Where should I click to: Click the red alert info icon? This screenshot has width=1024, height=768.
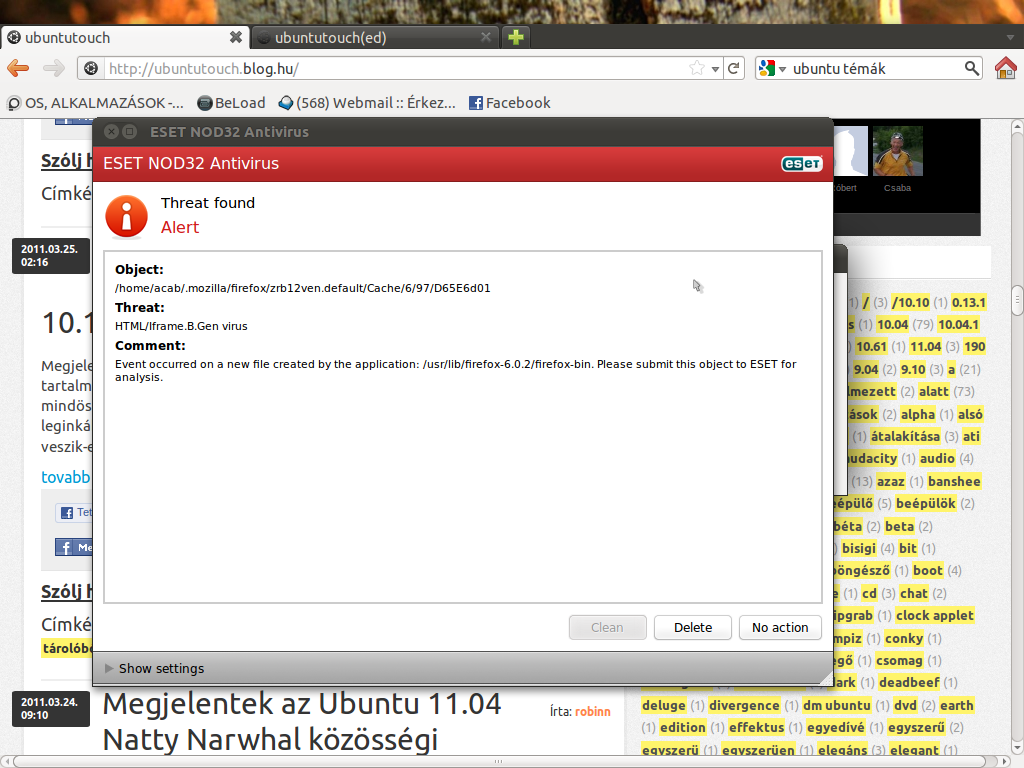(x=126, y=216)
